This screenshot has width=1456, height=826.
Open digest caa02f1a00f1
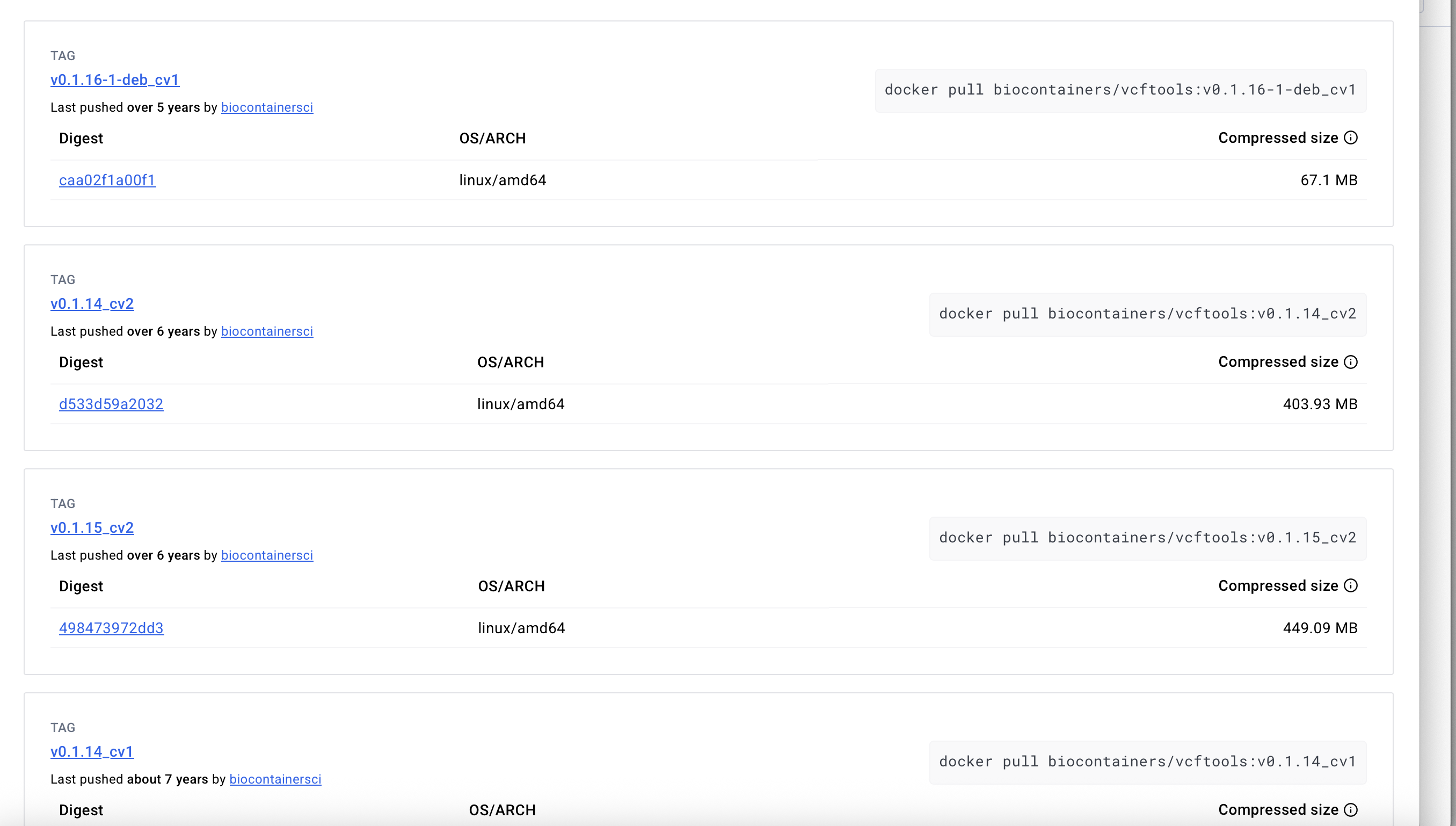tap(107, 180)
